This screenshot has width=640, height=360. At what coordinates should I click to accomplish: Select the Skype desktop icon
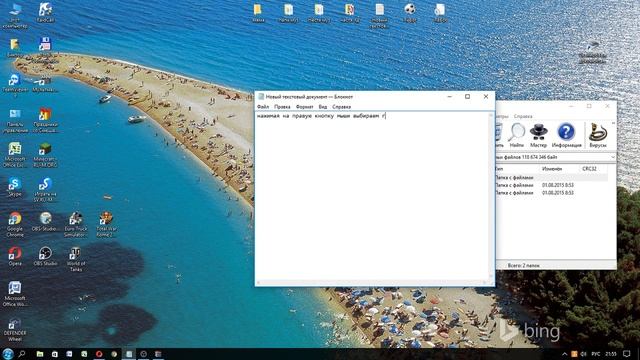coord(15,187)
